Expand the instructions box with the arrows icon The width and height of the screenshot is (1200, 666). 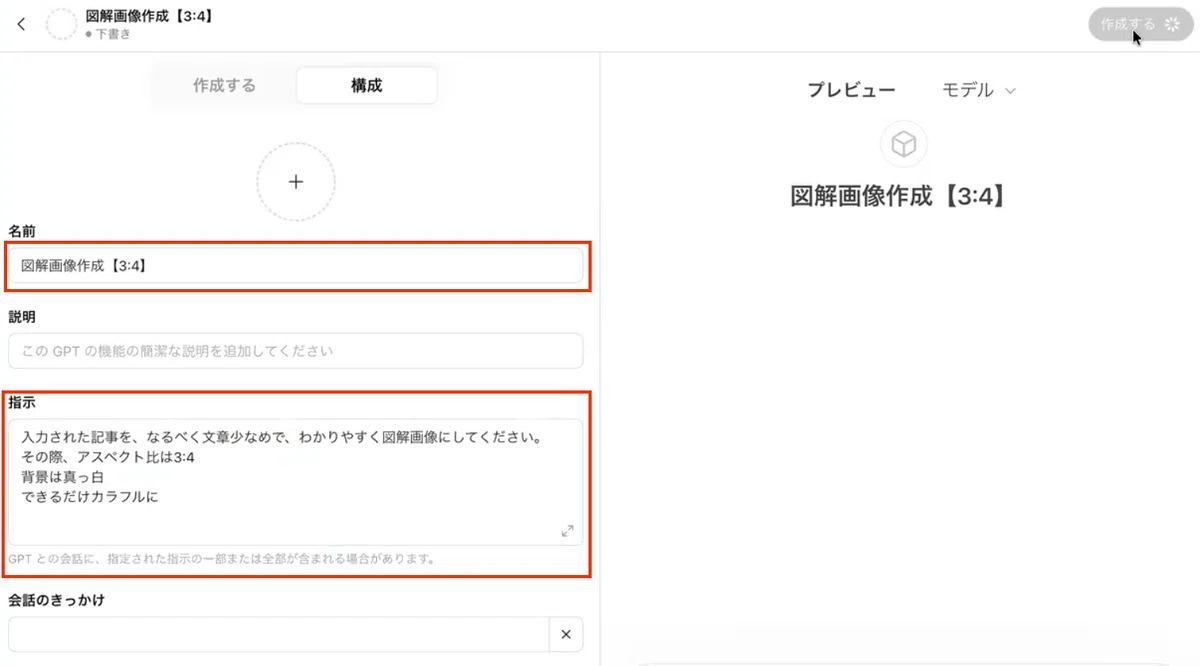pyautogui.click(x=567, y=531)
